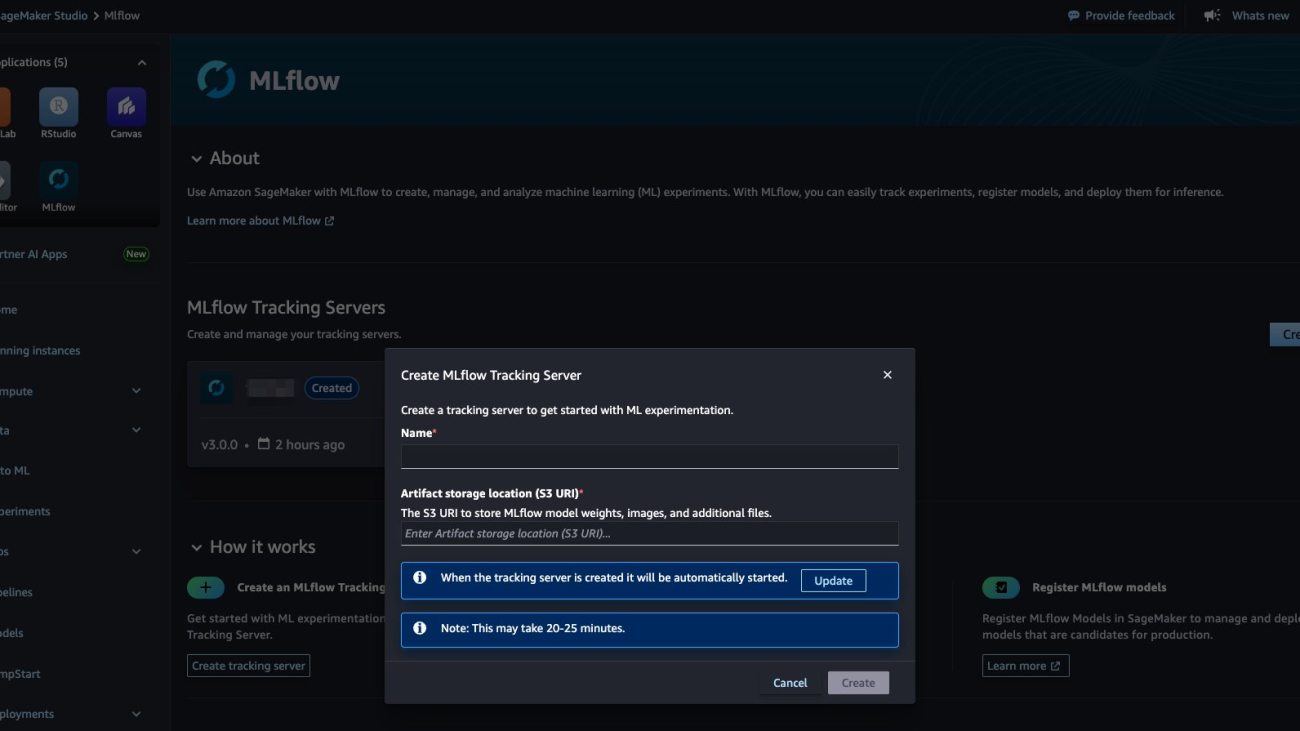Image resolution: width=1300 pixels, height=731 pixels.
Task: Click Provide feedback link
Action: coord(1130,16)
